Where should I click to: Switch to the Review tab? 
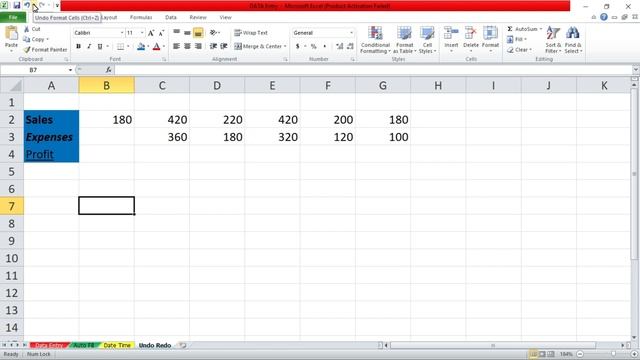pyautogui.click(x=198, y=17)
